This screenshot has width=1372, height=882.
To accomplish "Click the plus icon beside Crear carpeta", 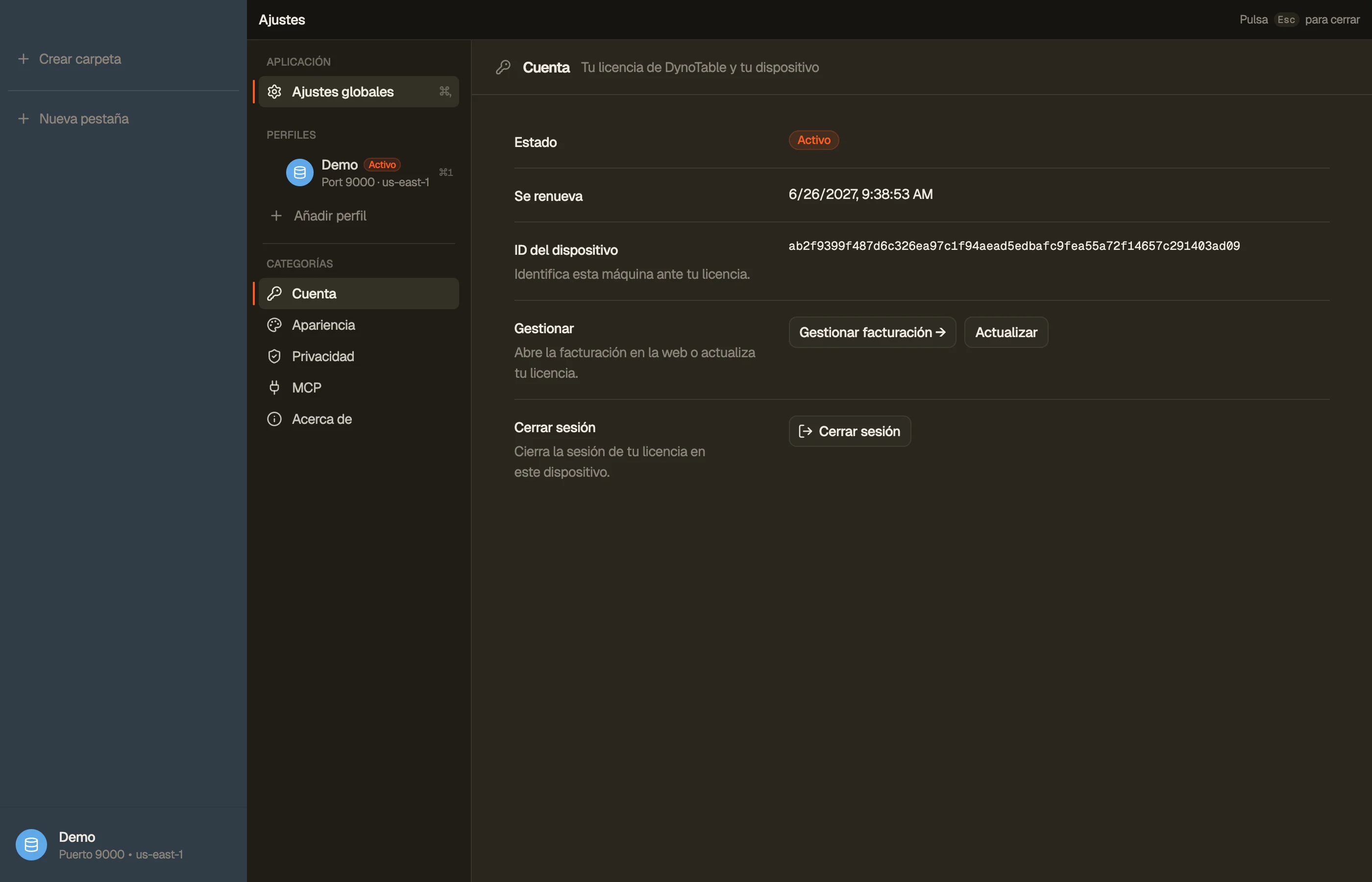I will 24,59.
